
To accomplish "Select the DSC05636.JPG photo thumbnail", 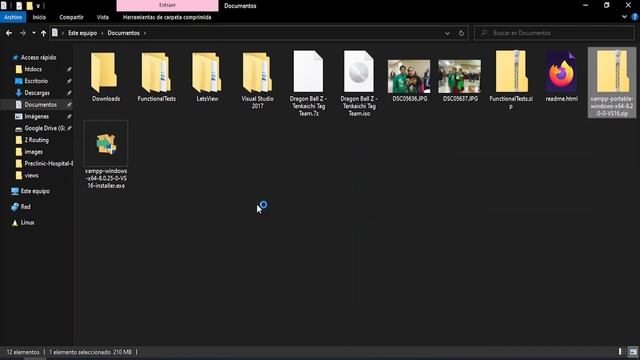I will [409, 76].
